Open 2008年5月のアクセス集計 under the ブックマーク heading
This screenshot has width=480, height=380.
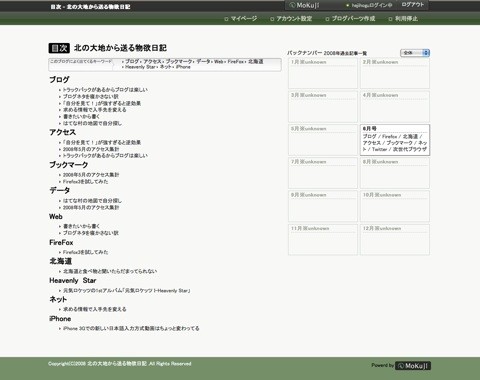(91, 175)
